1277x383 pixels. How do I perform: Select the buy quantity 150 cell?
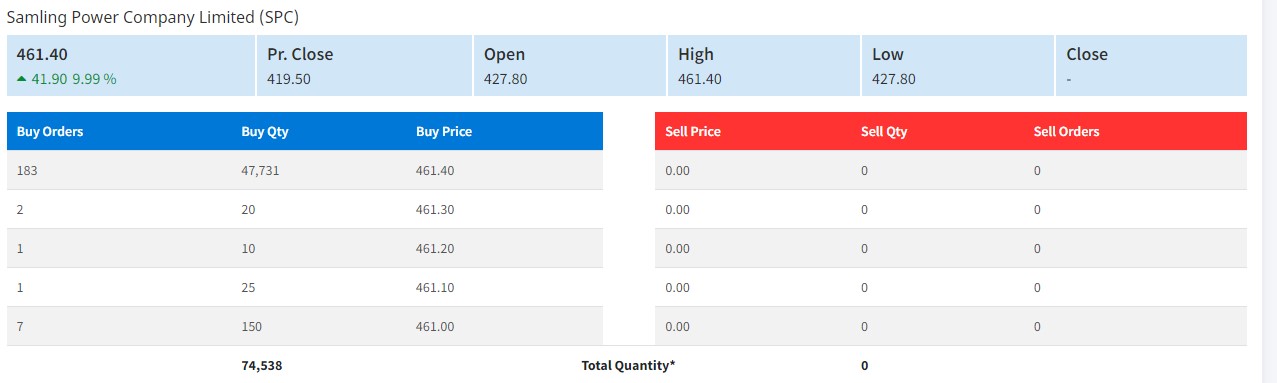[x=251, y=326]
